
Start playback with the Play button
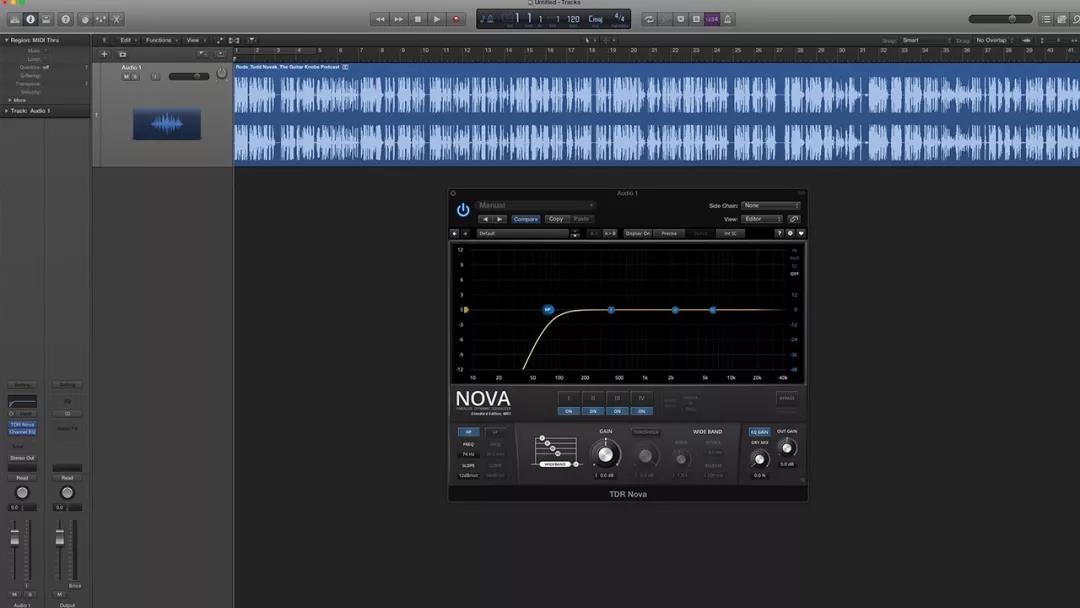click(x=437, y=19)
